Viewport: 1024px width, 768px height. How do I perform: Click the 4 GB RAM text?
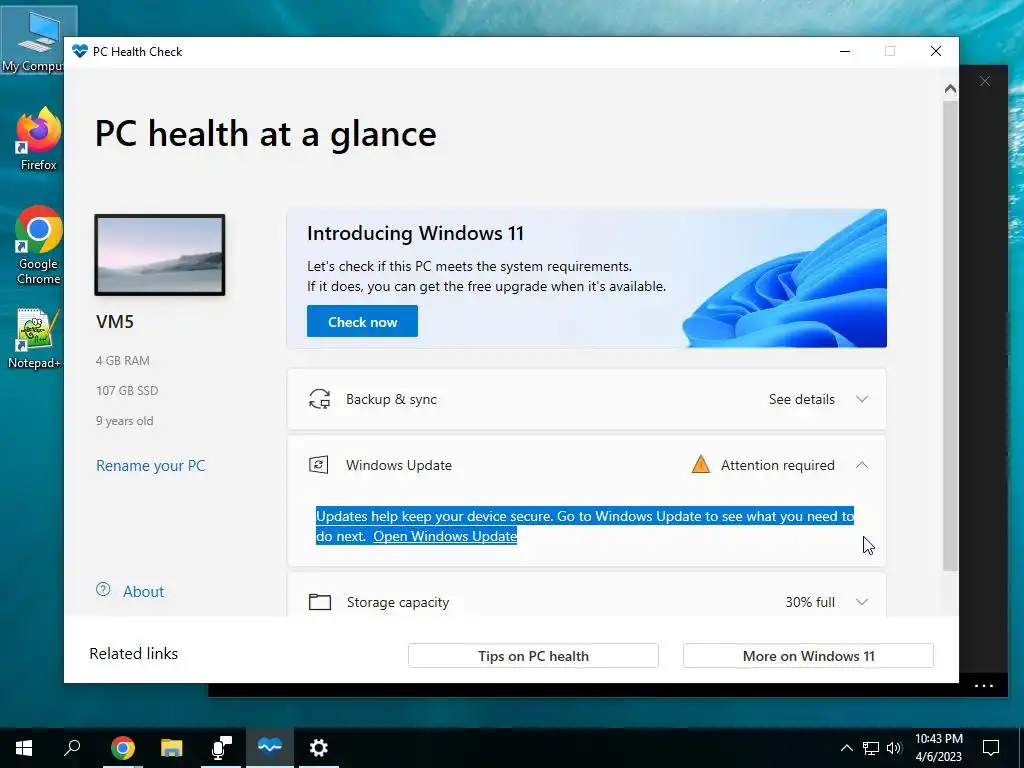[x=123, y=360]
